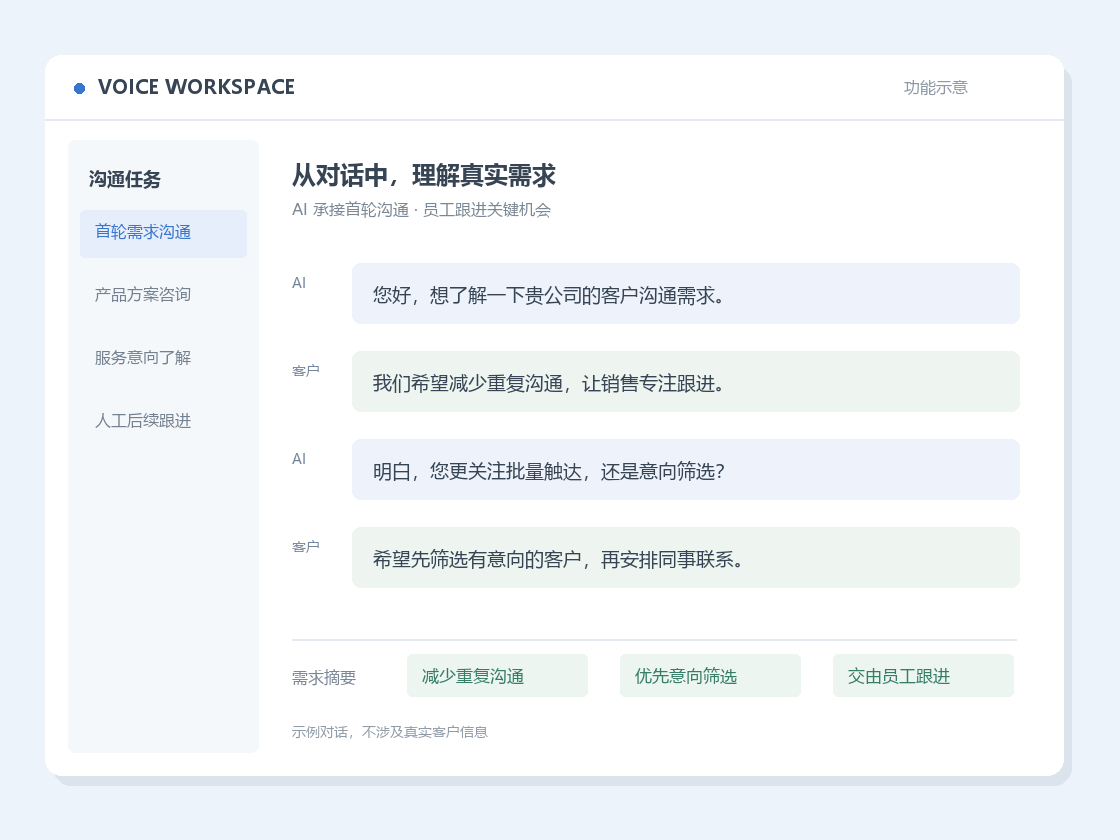The width and height of the screenshot is (1120, 840).
Task: Click subtitle AI 承接首轮沟通 · 员工跟进关键机会
Action: pyautogui.click(x=421, y=210)
